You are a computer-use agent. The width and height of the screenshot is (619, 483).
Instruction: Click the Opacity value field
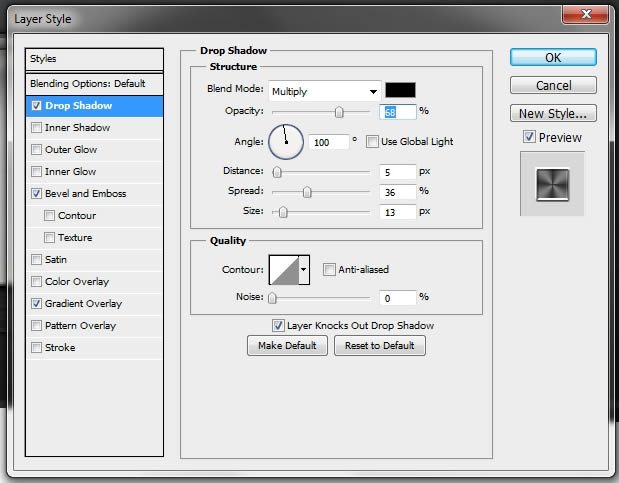(398, 112)
